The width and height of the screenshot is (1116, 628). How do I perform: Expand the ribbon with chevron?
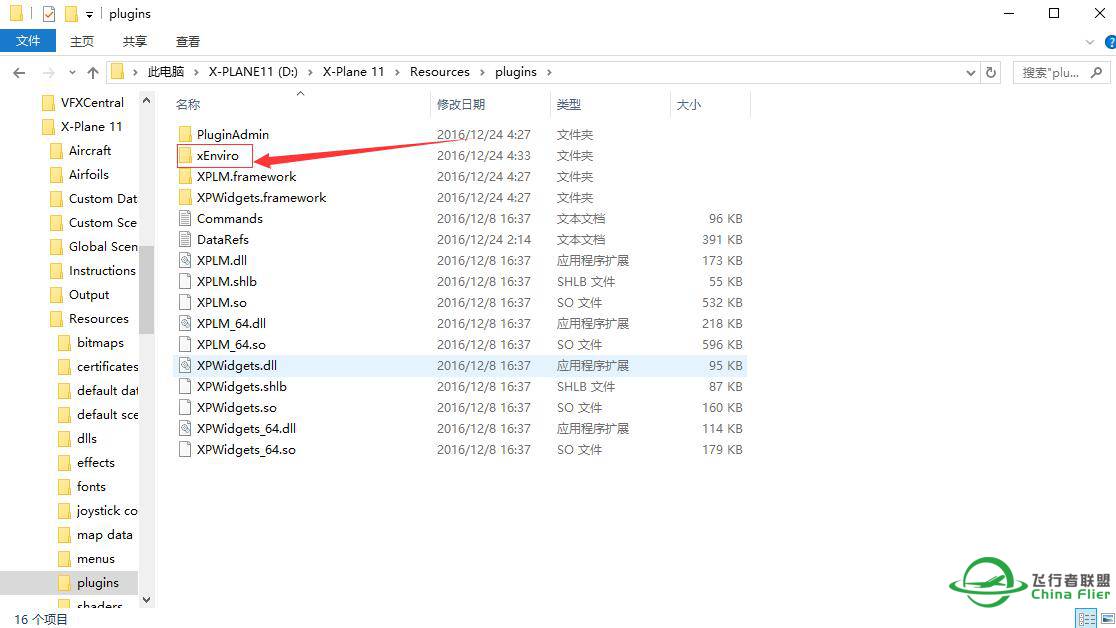[1090, 42]
